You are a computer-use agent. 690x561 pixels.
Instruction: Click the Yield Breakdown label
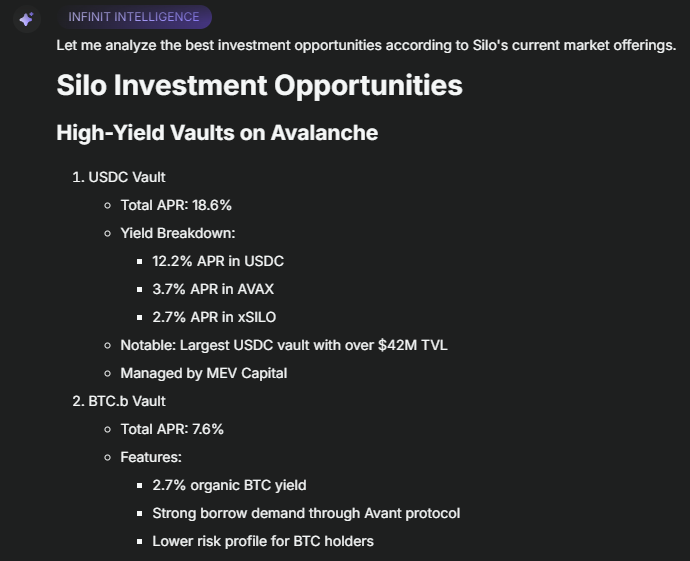178,233
